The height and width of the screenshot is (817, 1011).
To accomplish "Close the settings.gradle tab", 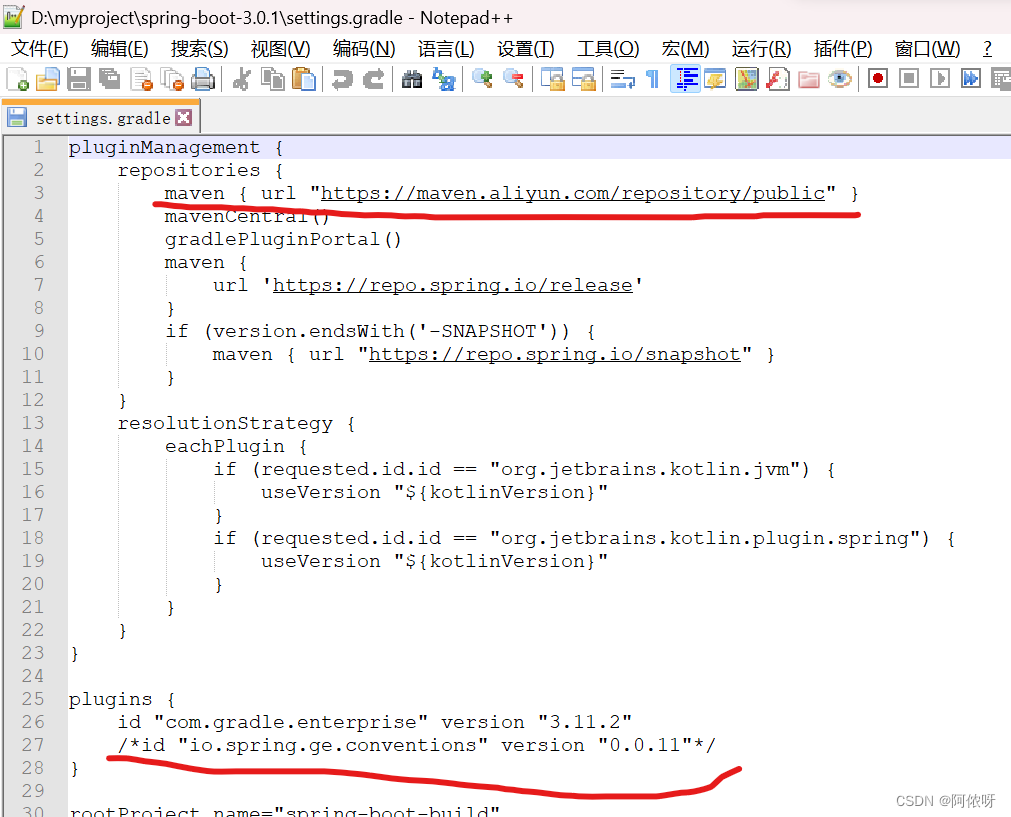I will click(184, 117).
